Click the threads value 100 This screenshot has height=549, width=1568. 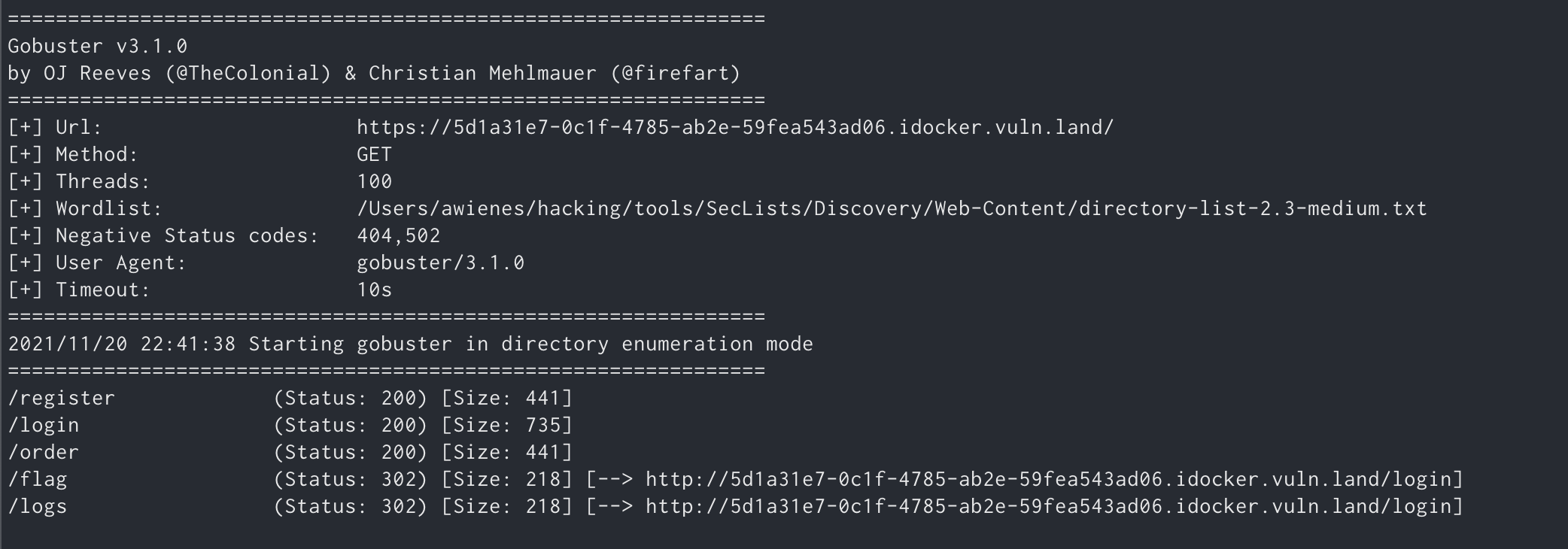pos(374,181)
